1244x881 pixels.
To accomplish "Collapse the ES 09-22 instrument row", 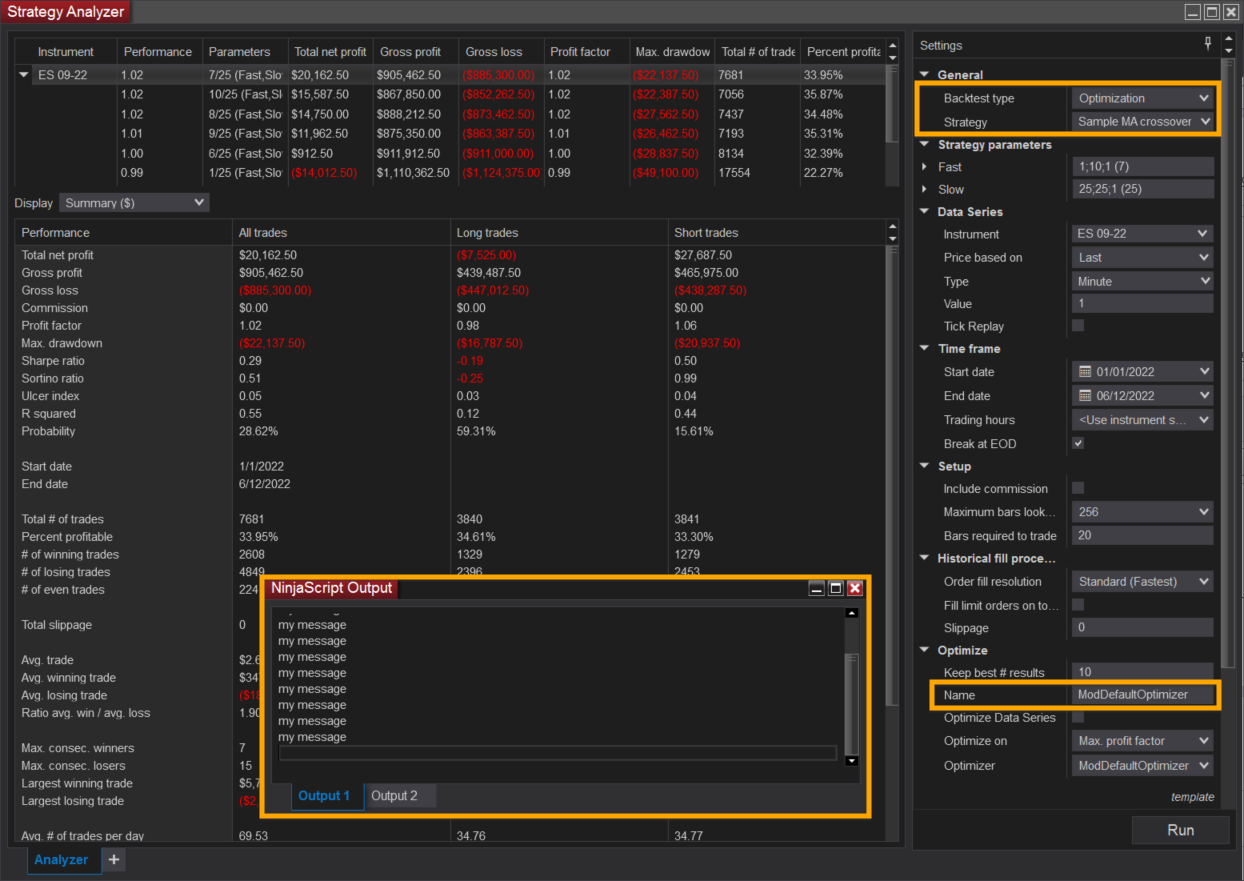I will pos(24,75).
